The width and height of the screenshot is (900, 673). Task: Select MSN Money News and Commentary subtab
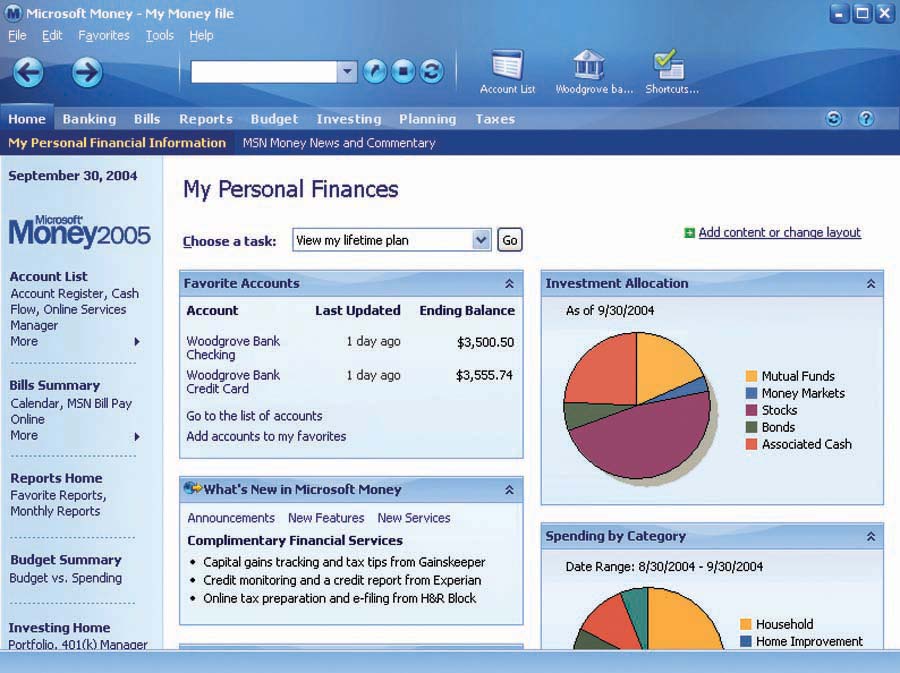point(339,143)
